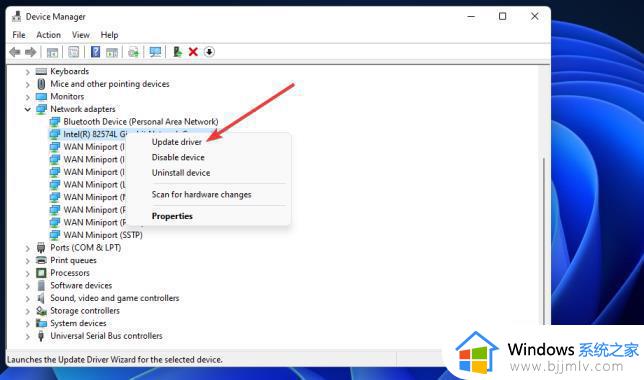Open the View menu
This screenshot has width=644, height=380.
80,35
